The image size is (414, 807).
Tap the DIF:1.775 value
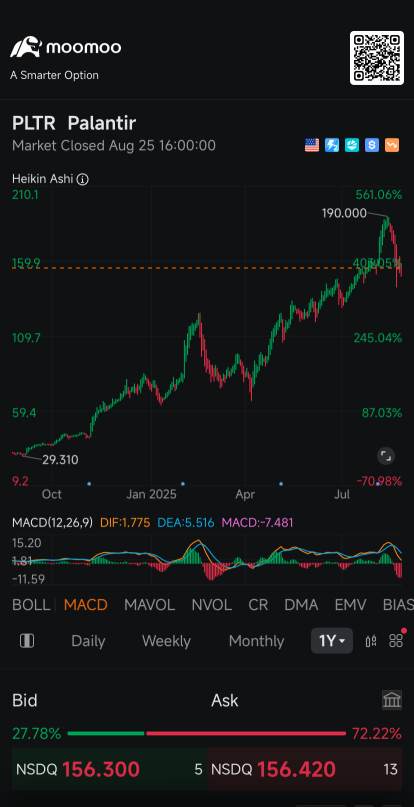click(125, 523)
